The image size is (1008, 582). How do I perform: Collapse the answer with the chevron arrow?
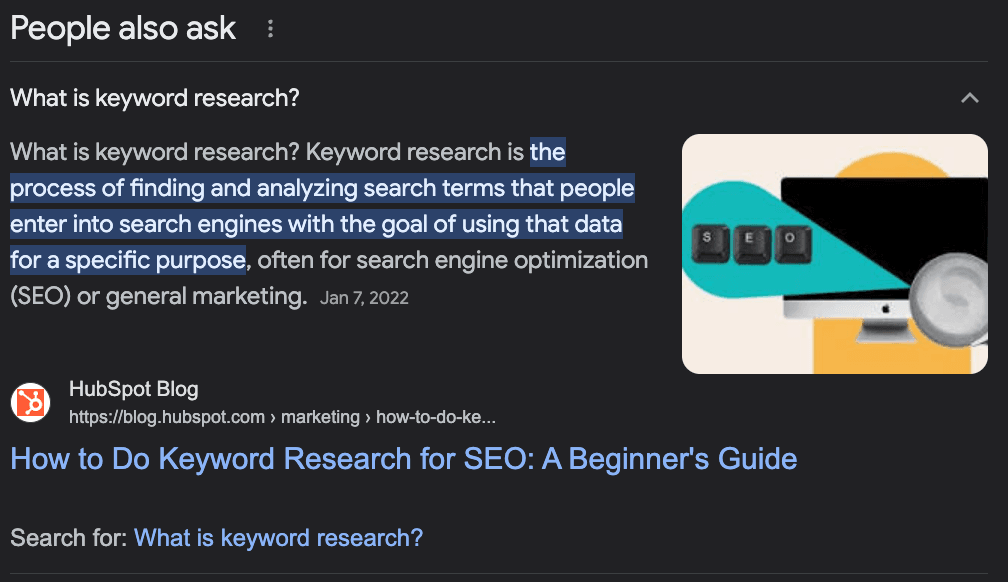969,98
